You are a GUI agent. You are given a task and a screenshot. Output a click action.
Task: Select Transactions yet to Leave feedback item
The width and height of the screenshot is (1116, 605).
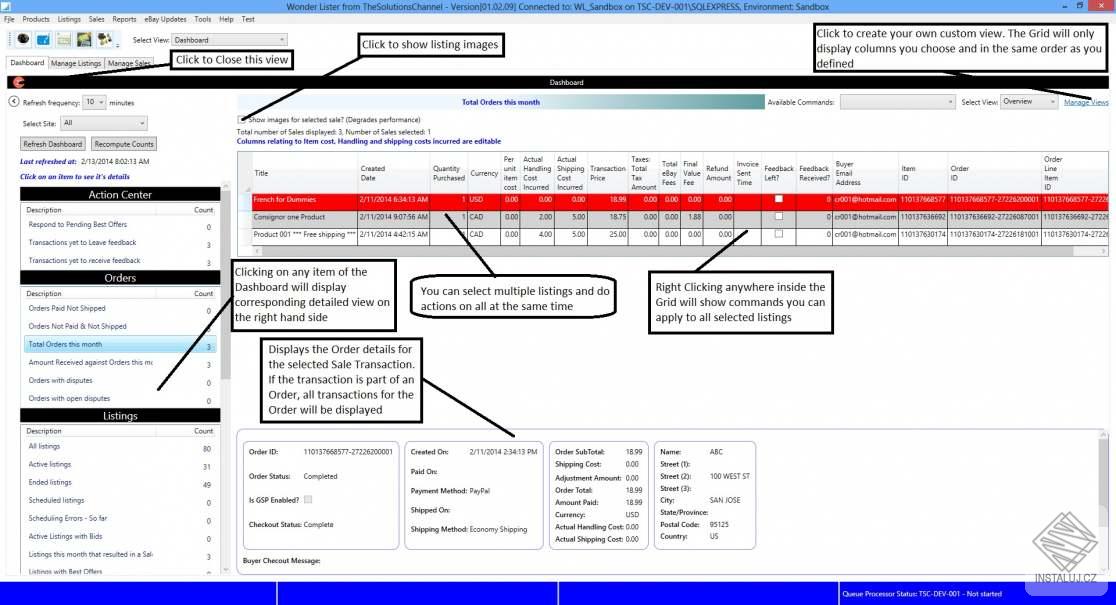coord(119,243)
